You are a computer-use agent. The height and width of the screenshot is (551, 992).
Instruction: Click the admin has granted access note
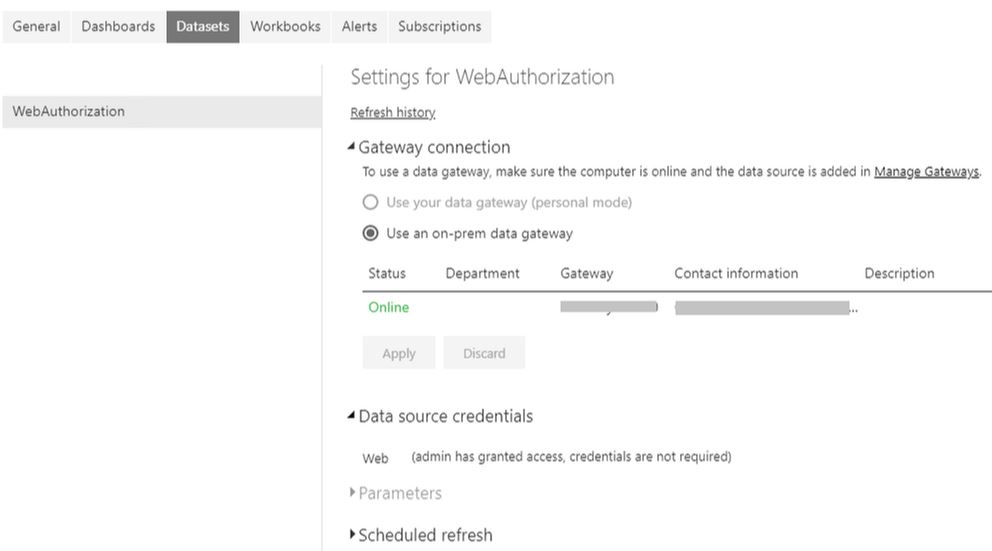pyautogui.click(x=571, y=457)
